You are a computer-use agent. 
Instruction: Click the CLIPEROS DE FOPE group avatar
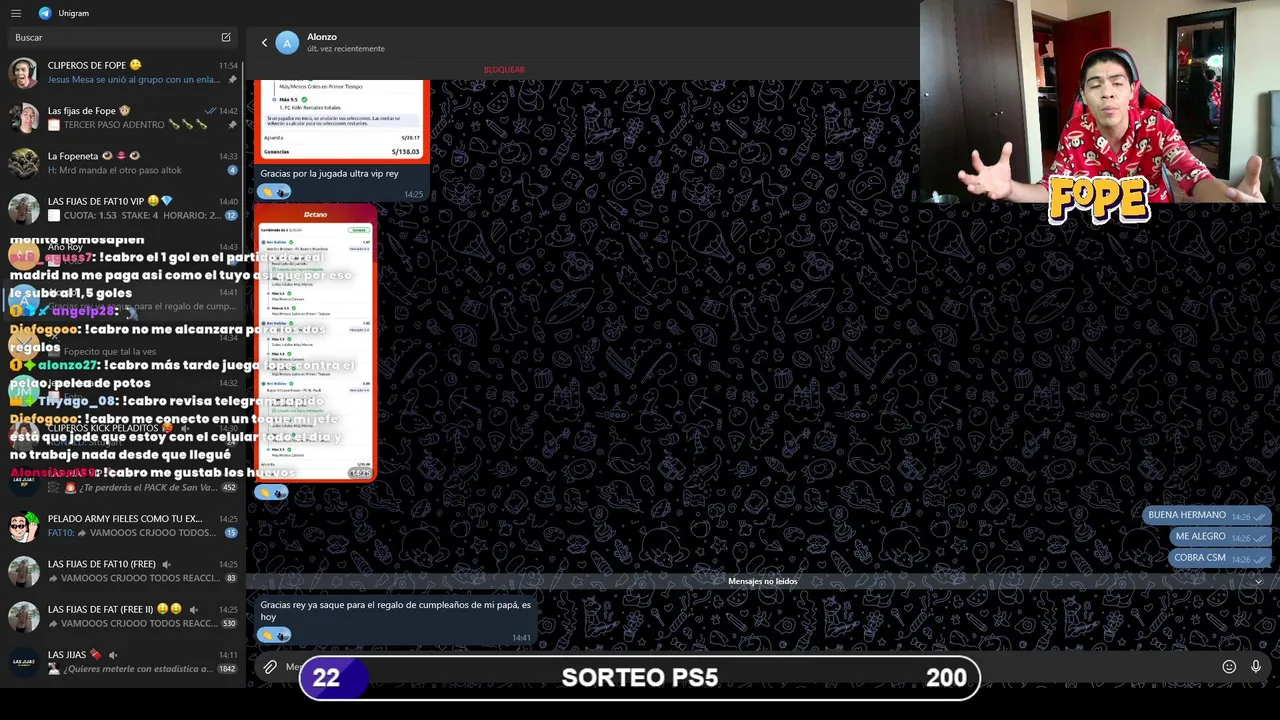24,72
